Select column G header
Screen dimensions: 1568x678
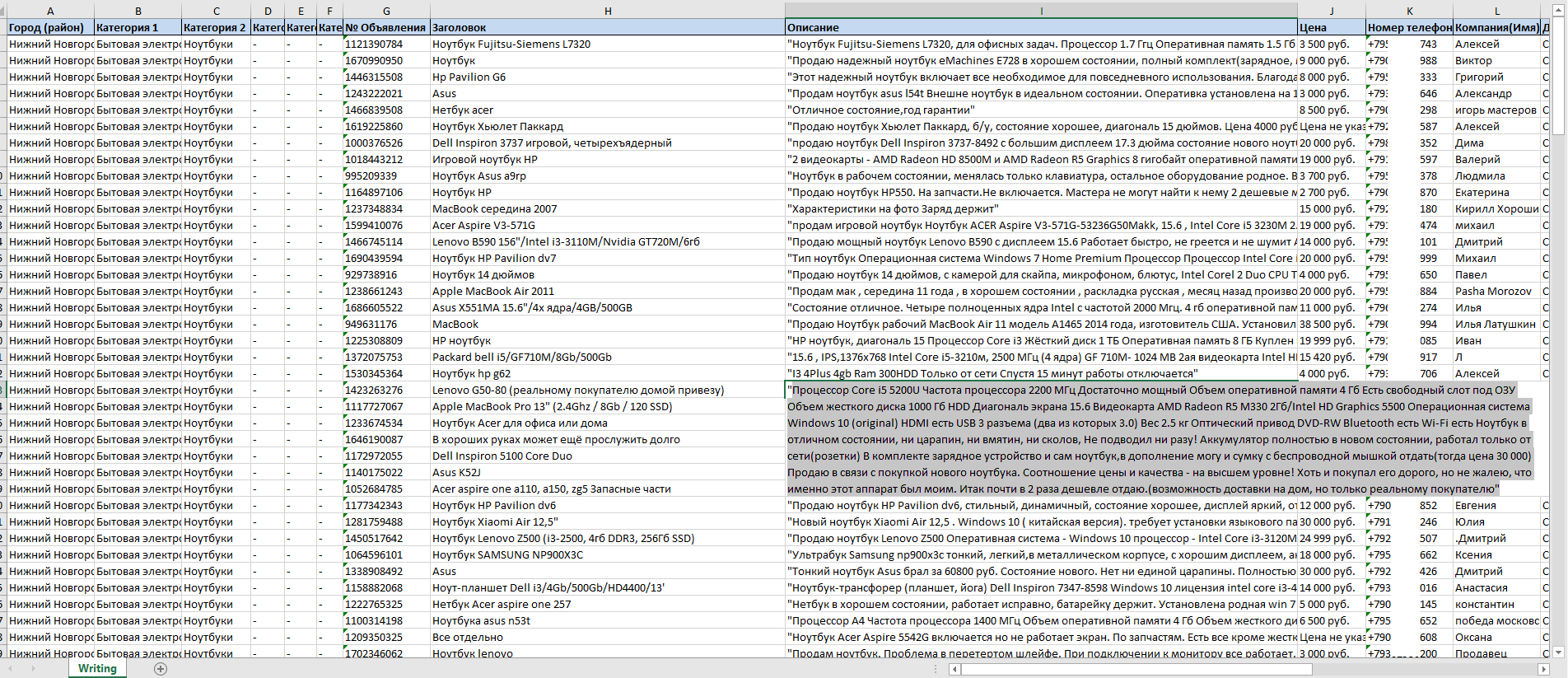[386, 11]
